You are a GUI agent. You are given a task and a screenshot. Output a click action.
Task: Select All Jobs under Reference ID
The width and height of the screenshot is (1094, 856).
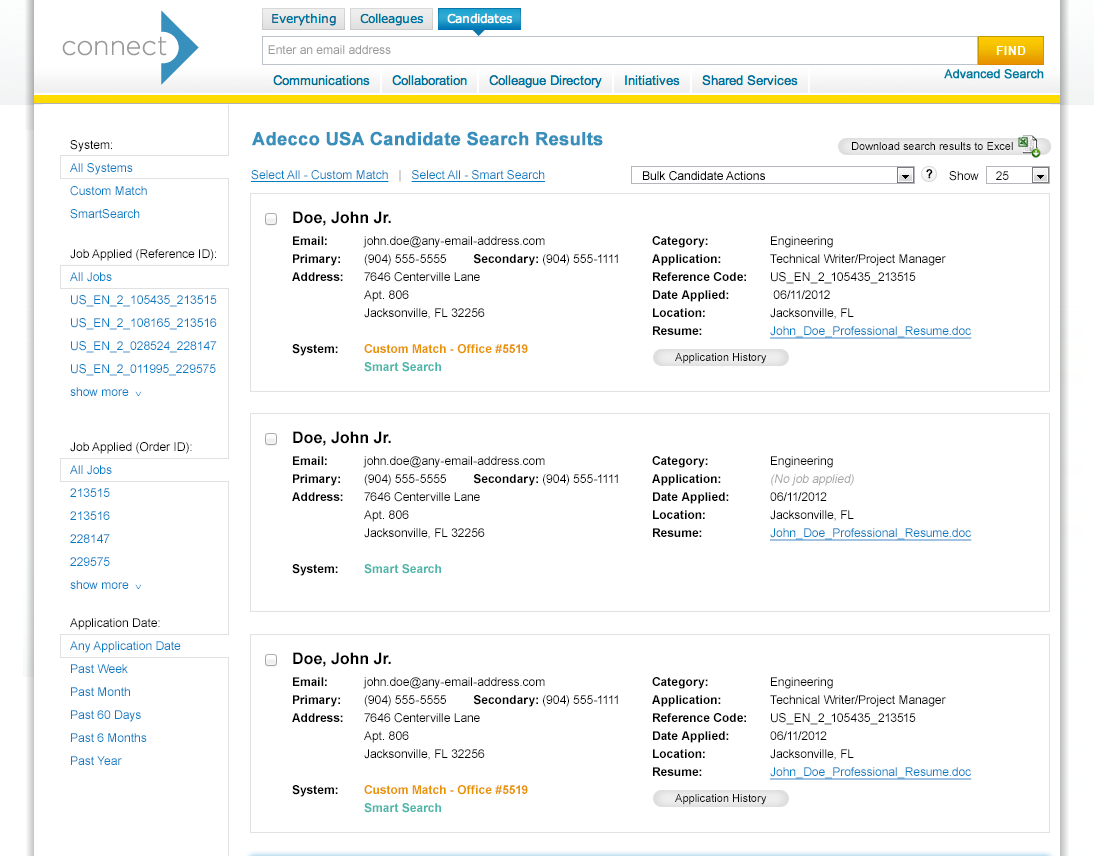91,277
